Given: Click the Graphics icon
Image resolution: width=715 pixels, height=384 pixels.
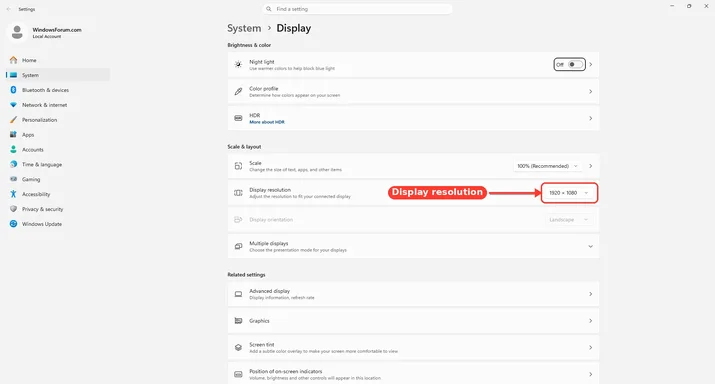Looking at the screenshot, I should tap(238, 321).
